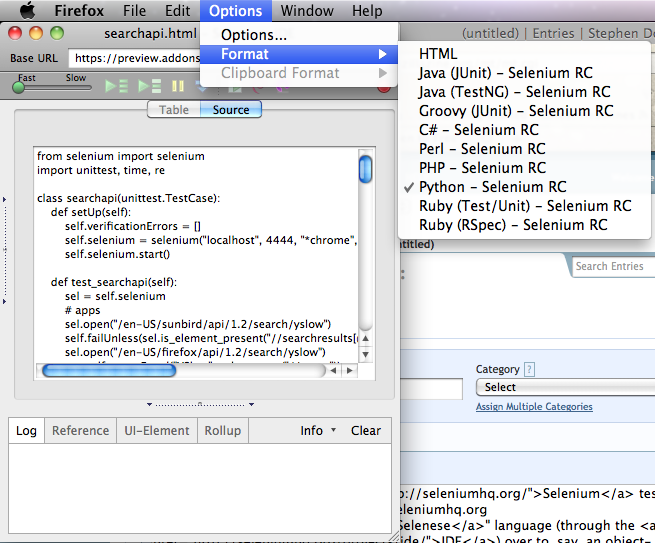Click the source pane scroll up arrow
This screenshot has height=543, width=655.
coord(366,338)
